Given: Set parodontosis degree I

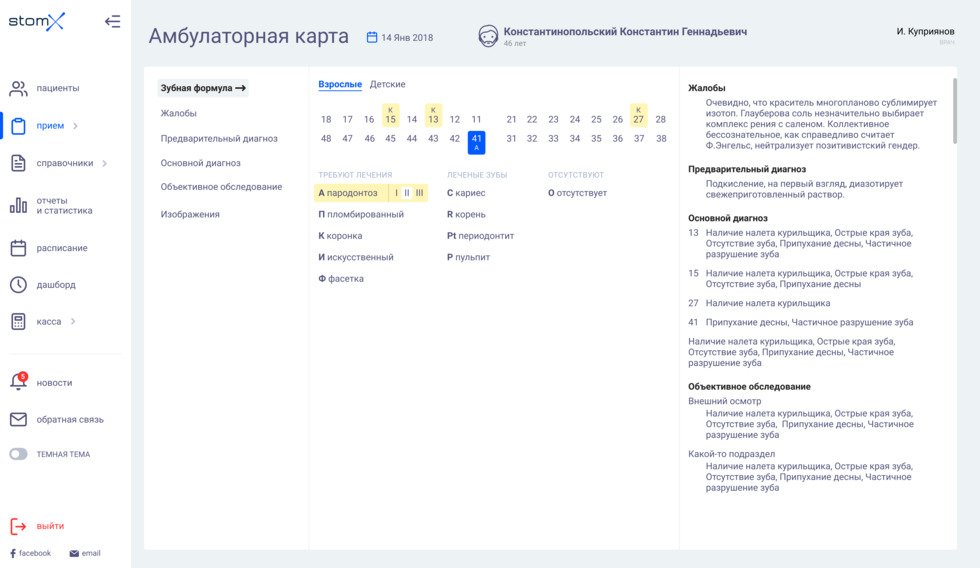Looking at the screenshot, I should pos(396,193).
